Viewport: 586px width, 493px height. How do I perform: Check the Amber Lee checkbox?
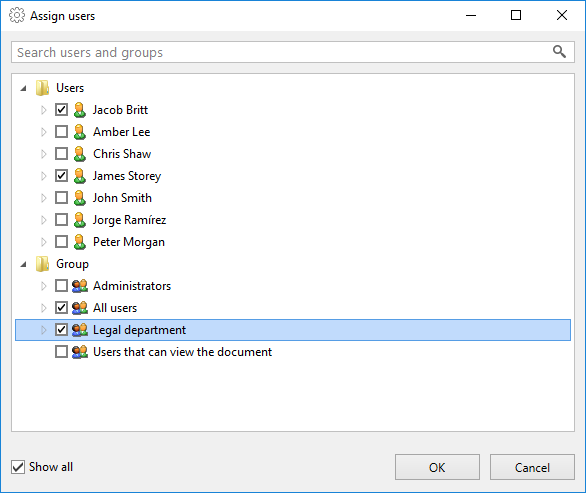pyautogui.click(x=61, y=132)
